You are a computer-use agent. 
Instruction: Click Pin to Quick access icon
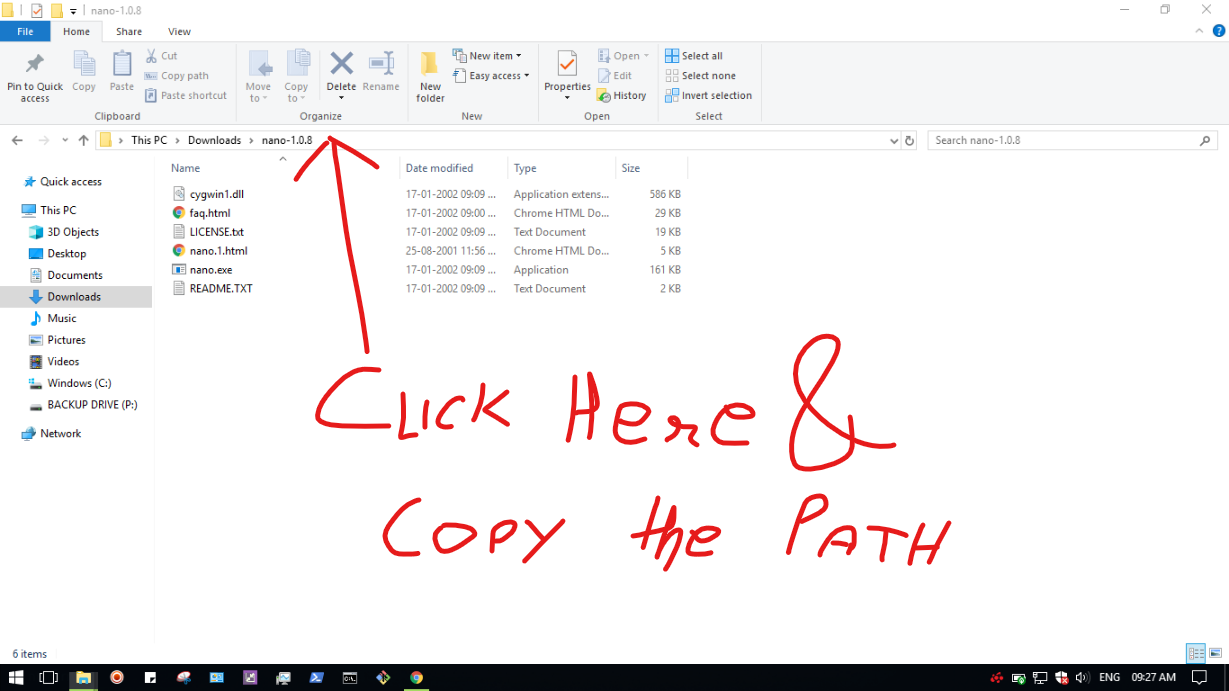(35, 64)
